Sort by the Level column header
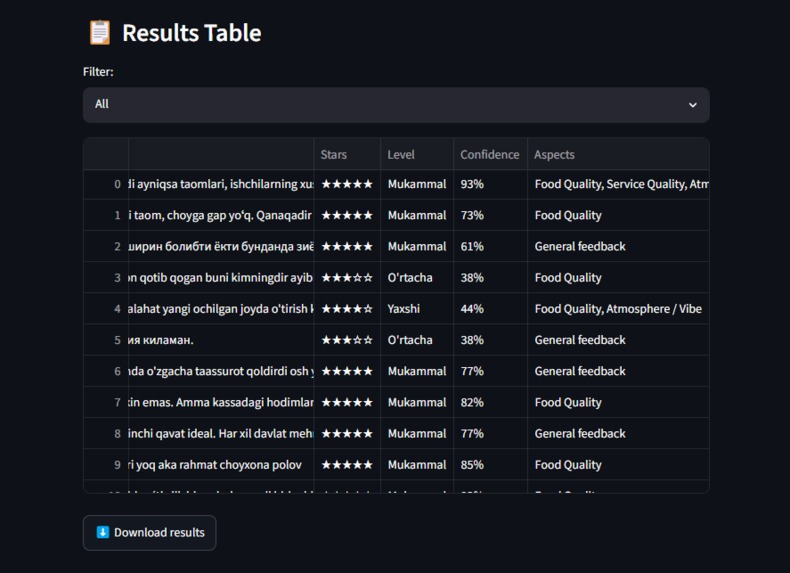The image size is (790, 573). [x=417, y=155]
